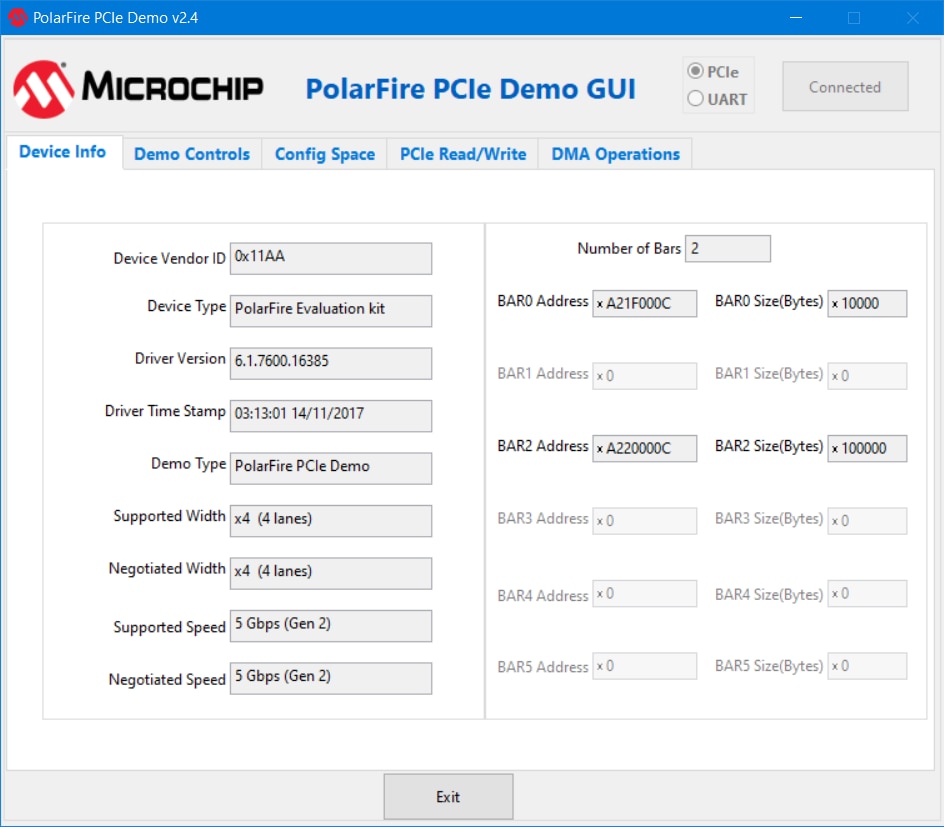
Task: Click the Number of Bars label
Action: (629, 248)
